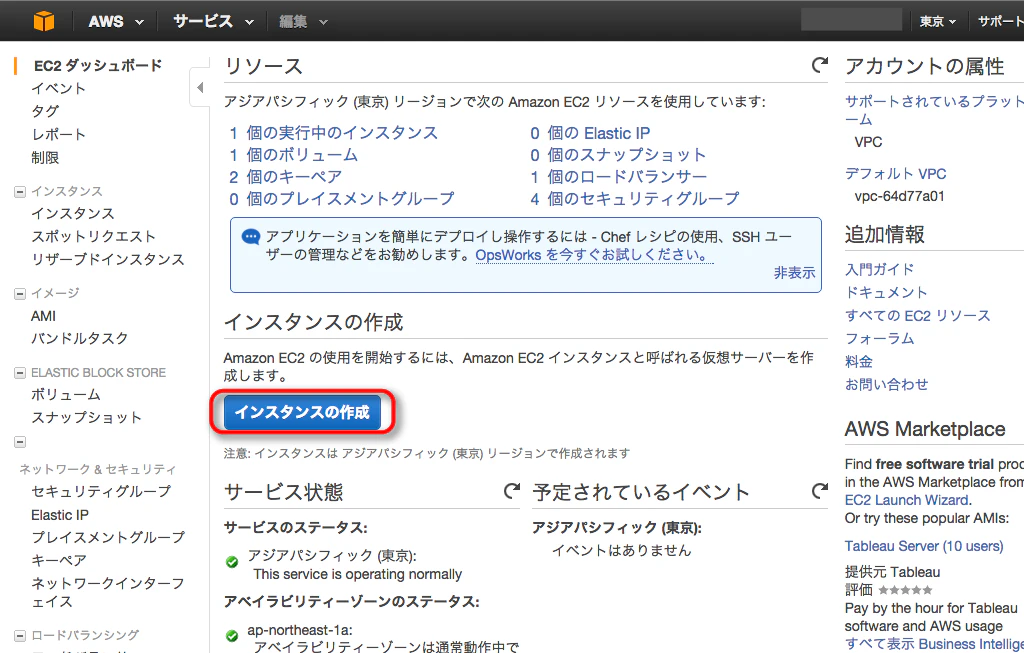Click the 1 個のボリューム link
1024x653 pixels.
pyautogui.click(x=293, y=155)
